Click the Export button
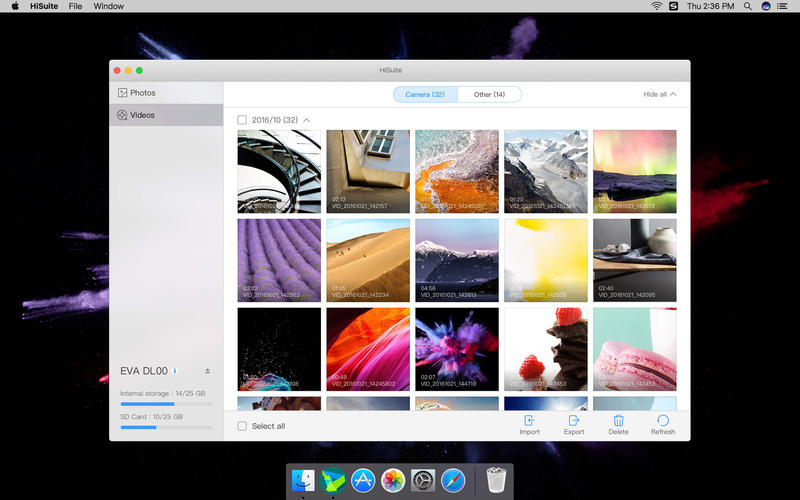Viewport: 800px width, 500px height. pyautogui.click(x=573, y=425)
